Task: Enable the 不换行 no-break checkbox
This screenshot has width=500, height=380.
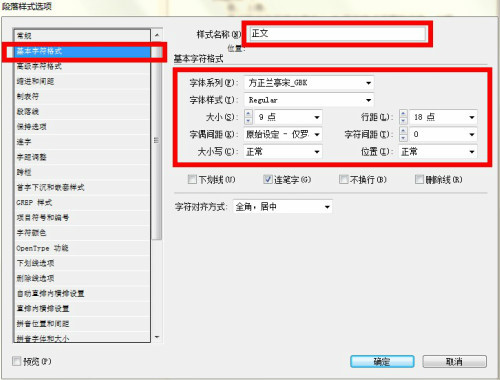Action: coord(343,179)
